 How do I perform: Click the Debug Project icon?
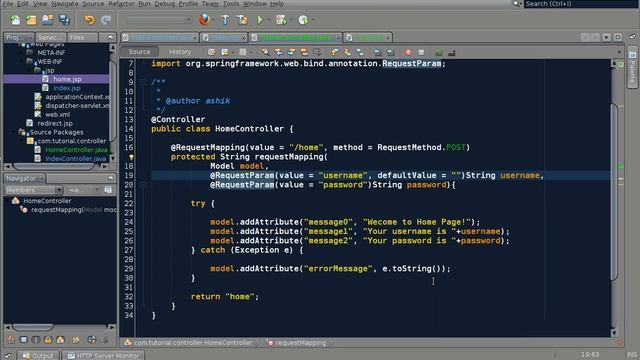[281, 20]
